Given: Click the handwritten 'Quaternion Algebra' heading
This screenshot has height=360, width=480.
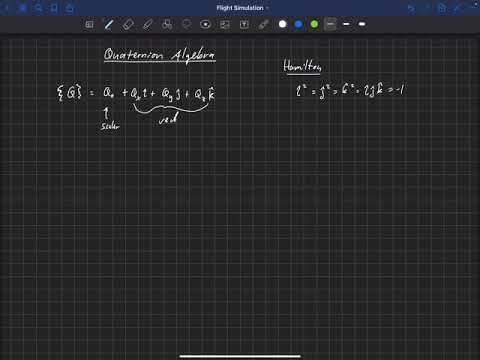Looking at the screenshot, I should 160,55.
